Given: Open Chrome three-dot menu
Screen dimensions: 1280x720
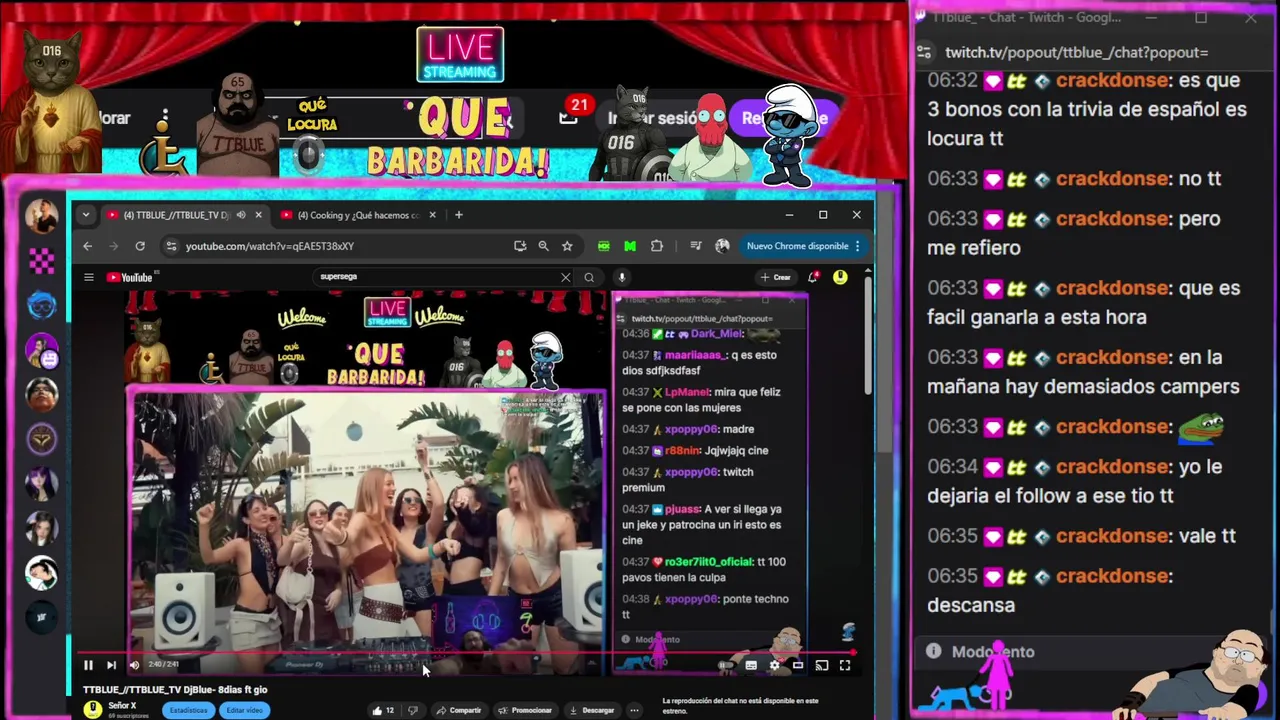Looking at the screenshot, I should [x=857, y=246].
